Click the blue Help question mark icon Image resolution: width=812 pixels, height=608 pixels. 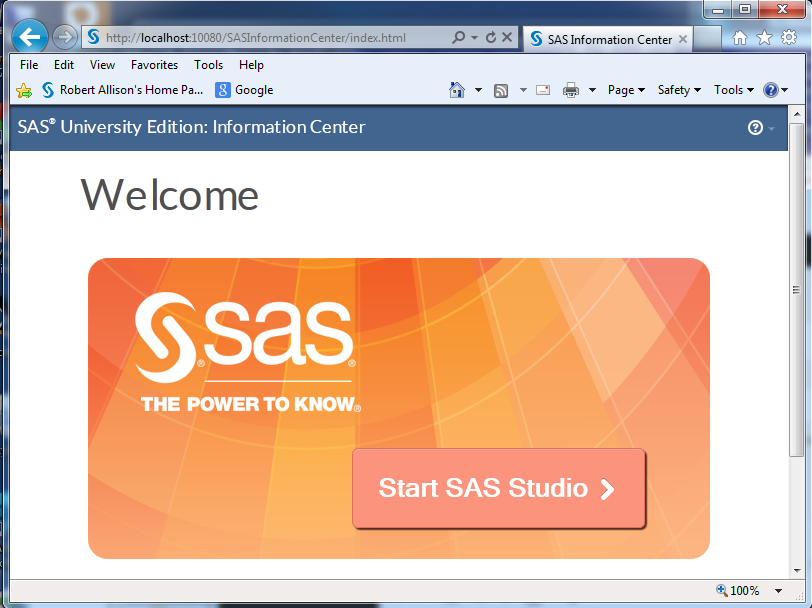[x=771, y=90]
